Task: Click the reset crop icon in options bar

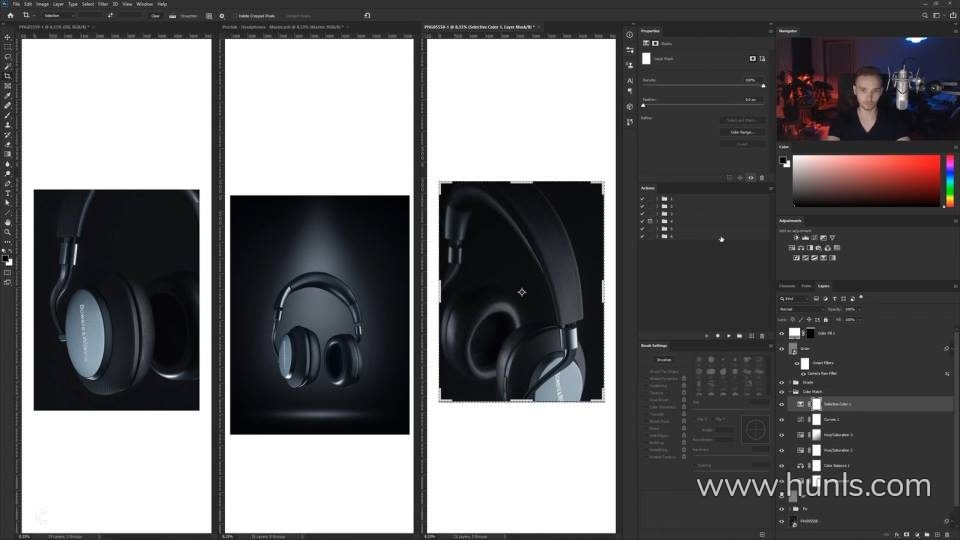Action: click(367, 15)
